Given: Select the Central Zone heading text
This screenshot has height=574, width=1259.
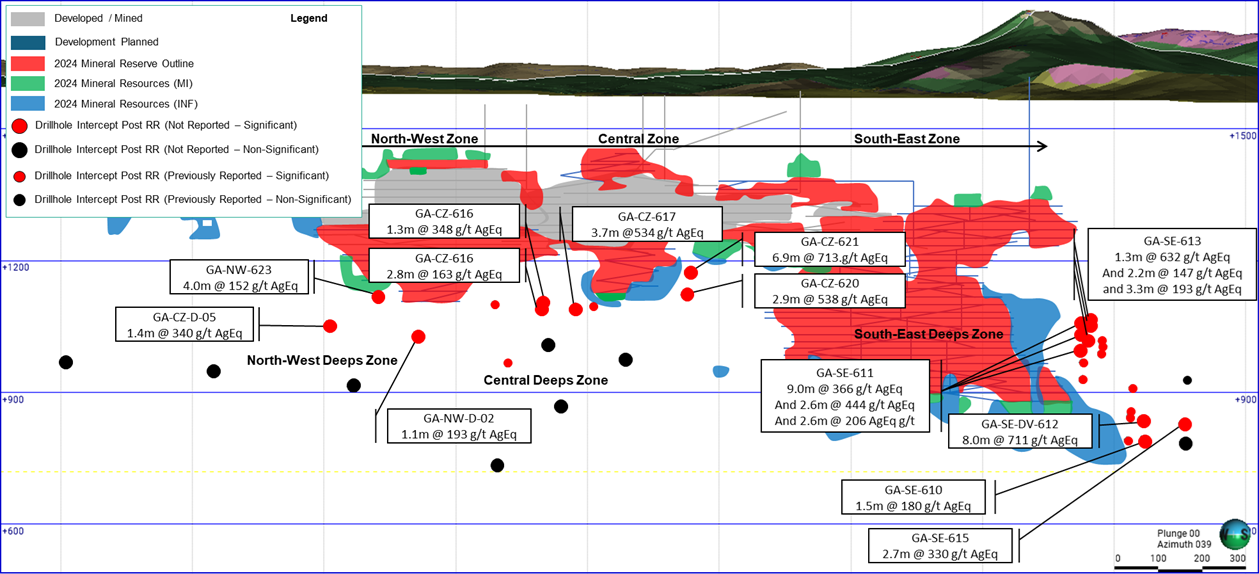Looking at the screenshot, I should point(638,139).
